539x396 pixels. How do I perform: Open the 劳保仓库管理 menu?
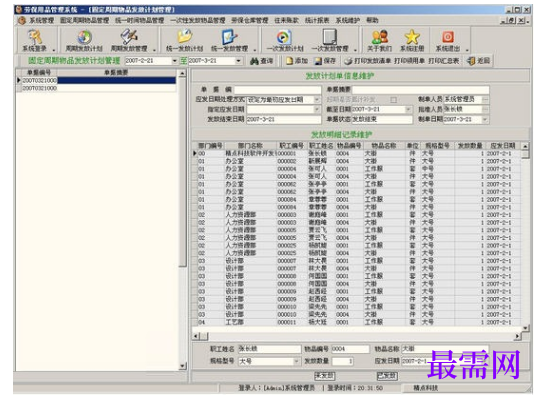(250, 20)
